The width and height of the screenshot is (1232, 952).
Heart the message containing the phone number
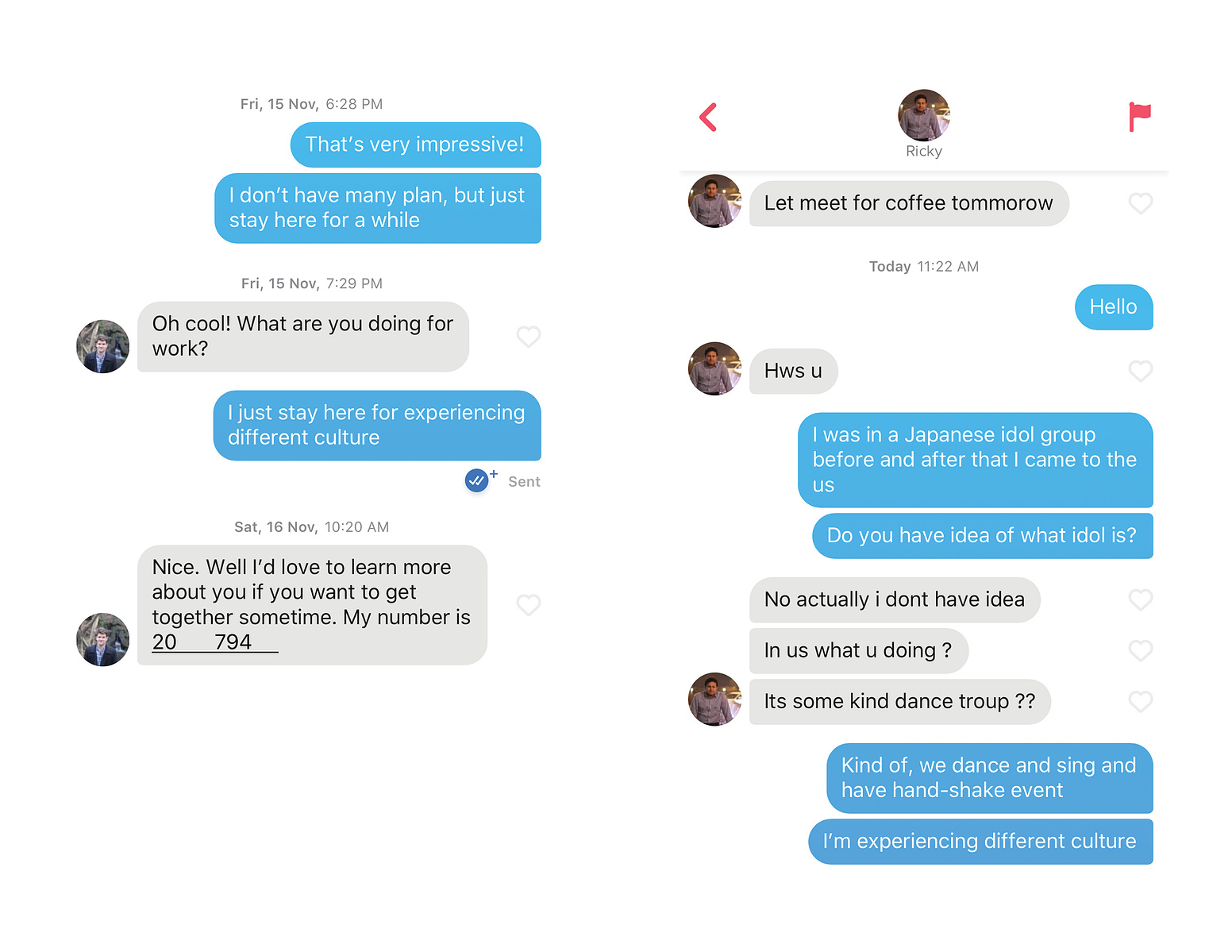529,605
